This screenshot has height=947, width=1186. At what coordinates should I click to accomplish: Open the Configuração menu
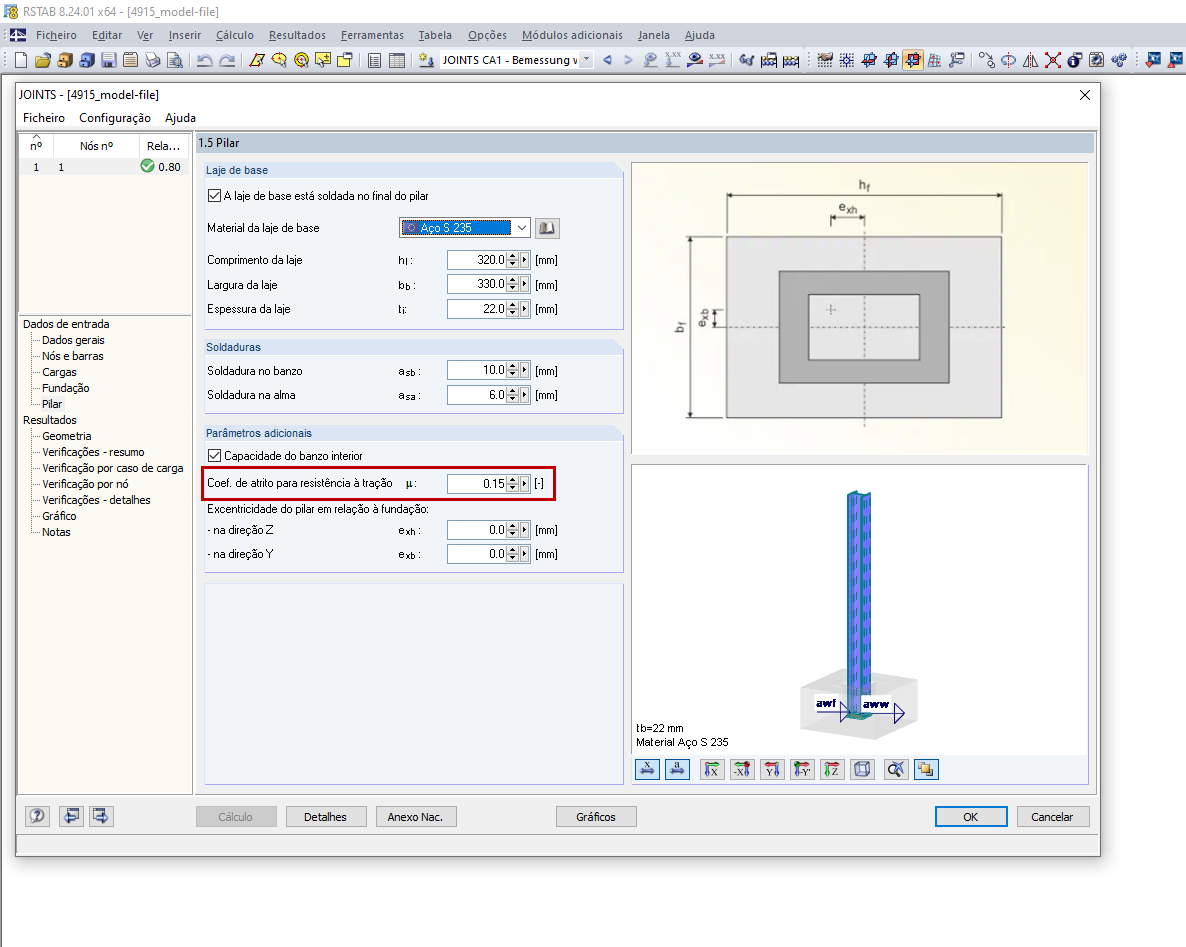pyautogui.click(x=115, y=118)
